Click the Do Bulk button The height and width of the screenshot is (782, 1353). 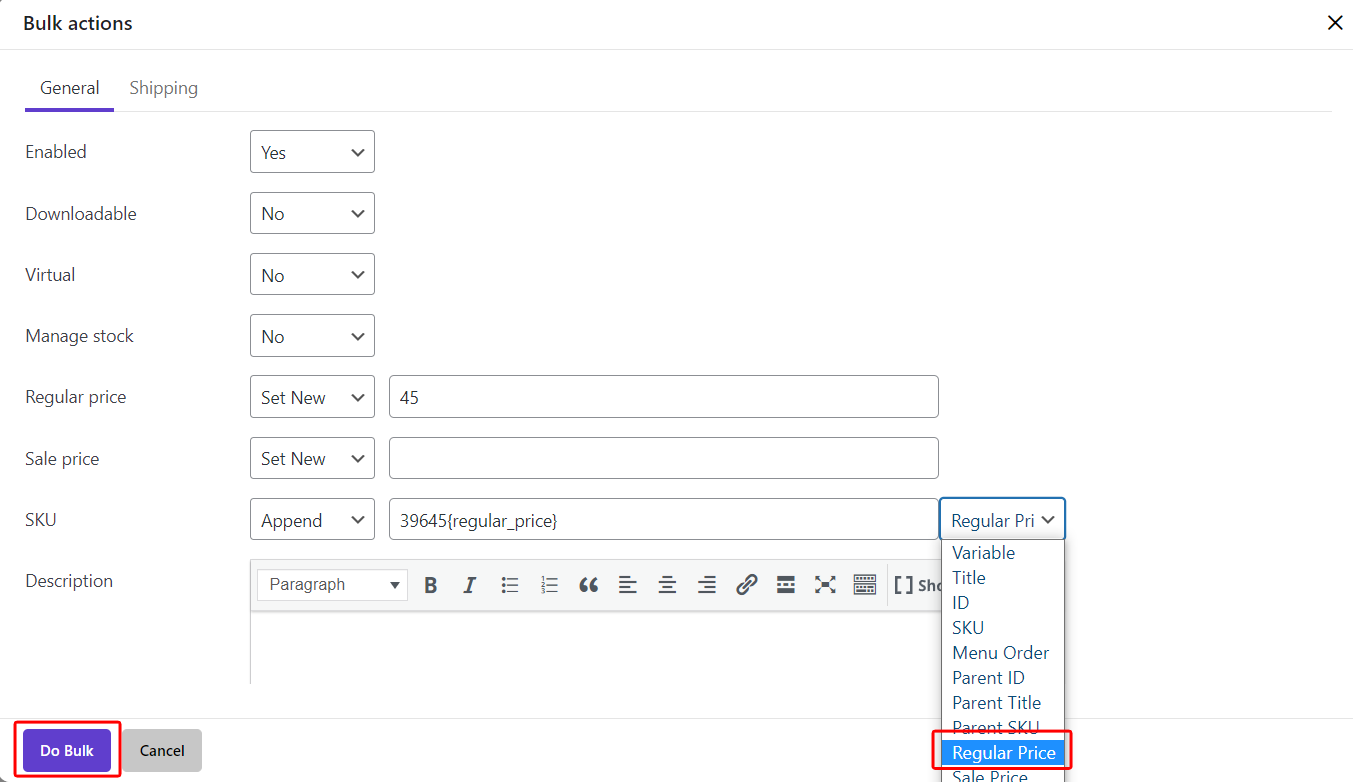coord(67,751)
